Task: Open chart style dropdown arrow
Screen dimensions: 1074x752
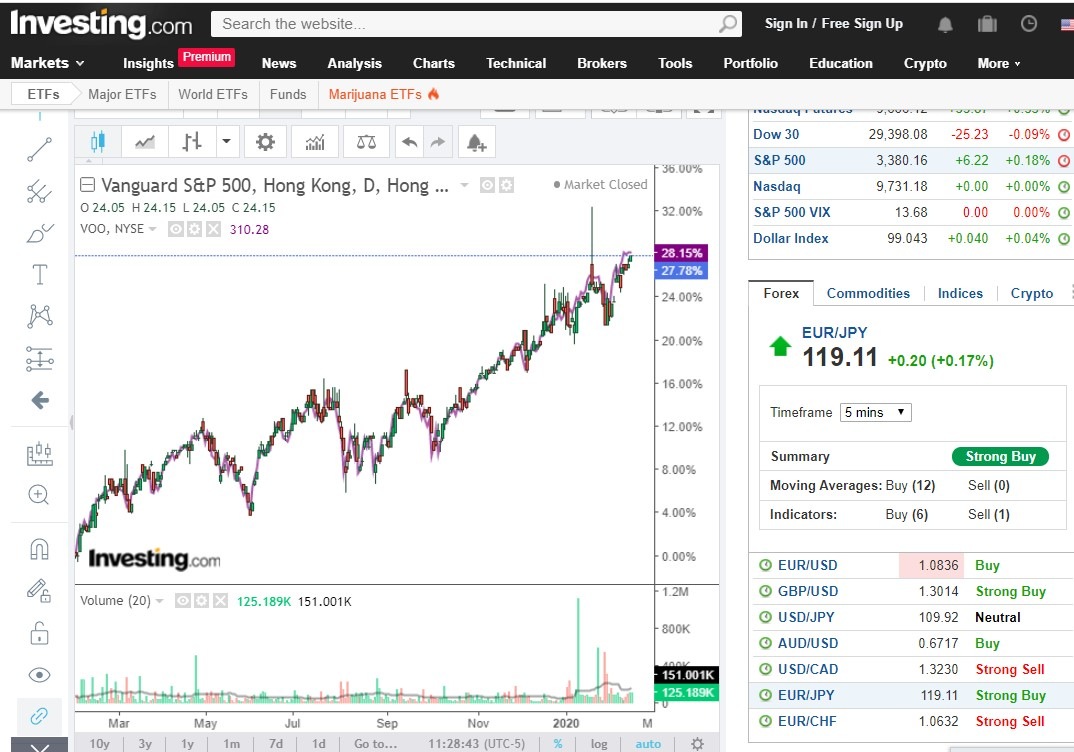Action: (227, 142)
